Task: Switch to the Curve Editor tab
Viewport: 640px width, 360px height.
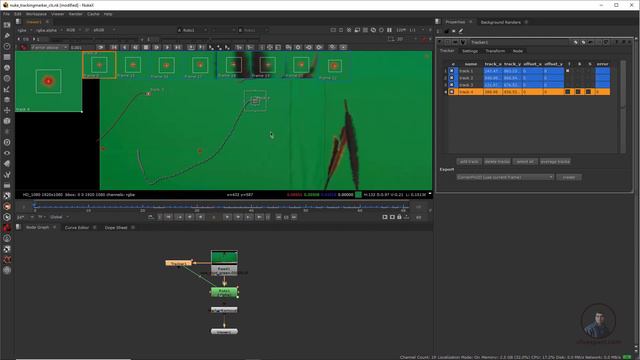Action: [77, 227]
